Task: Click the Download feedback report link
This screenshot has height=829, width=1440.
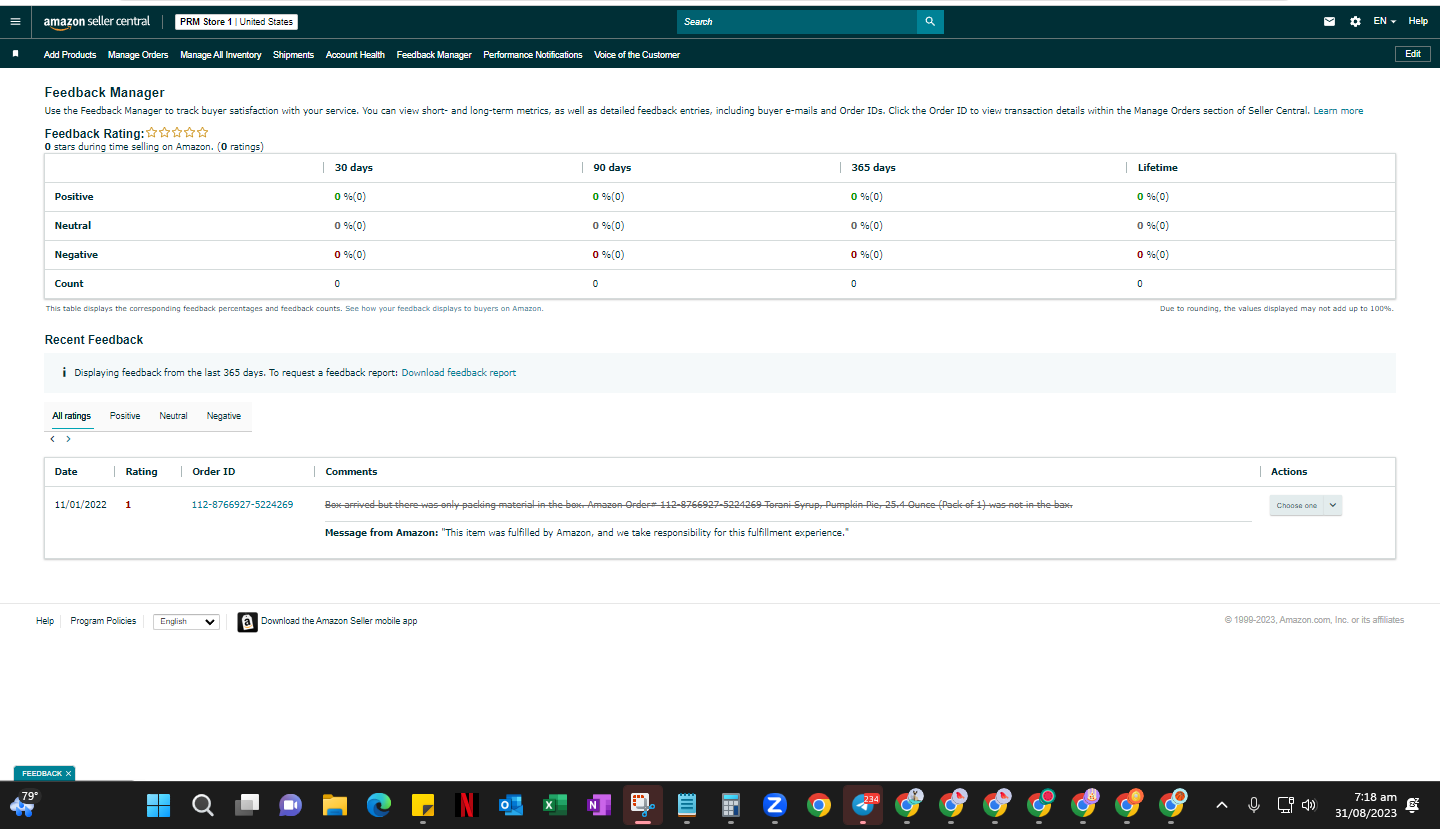Action: [459, 373]
